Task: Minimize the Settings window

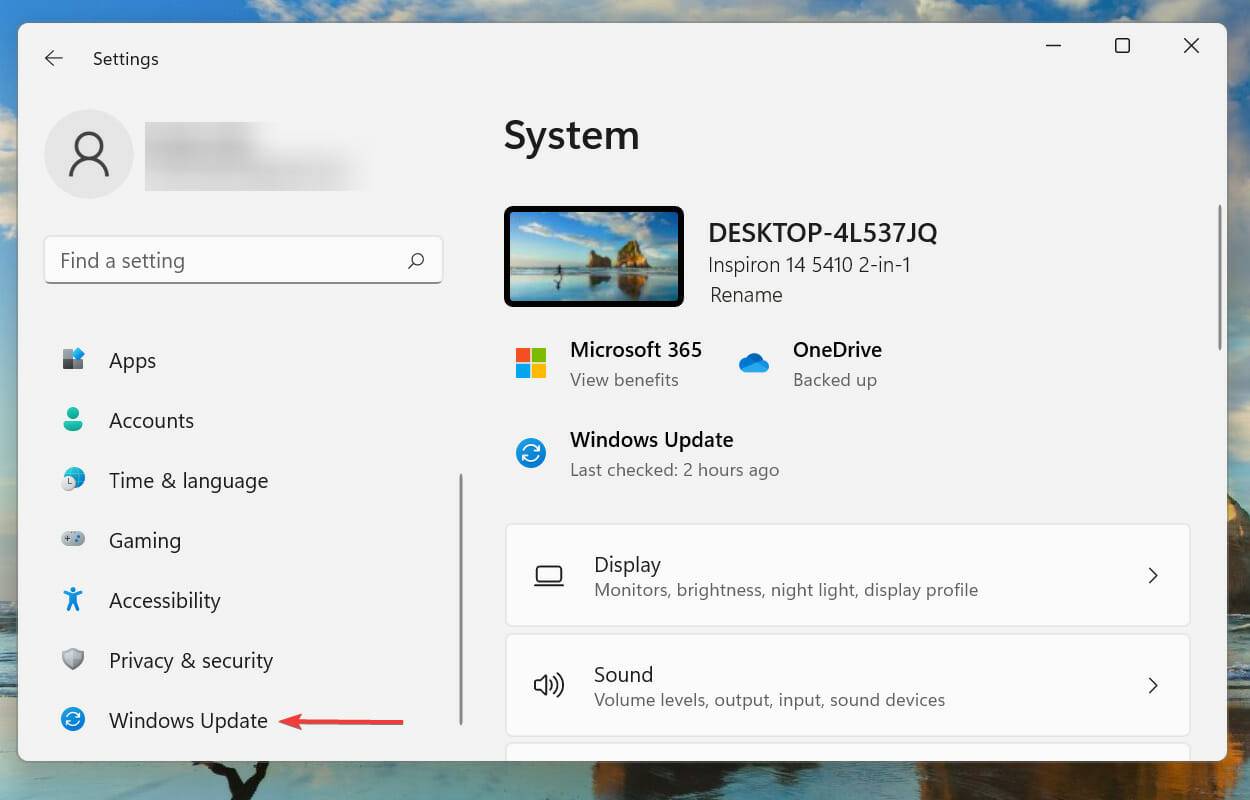Action: click(x=1054, y=46)
